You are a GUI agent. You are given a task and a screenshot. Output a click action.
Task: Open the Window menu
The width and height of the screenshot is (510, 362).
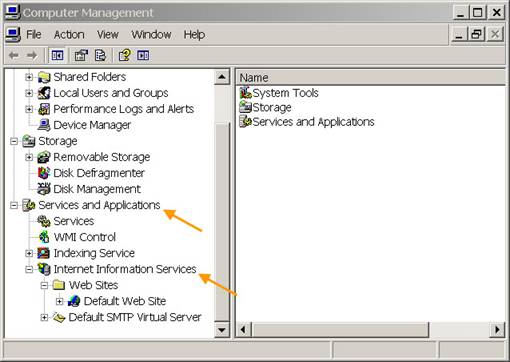(x=151, y=35)
